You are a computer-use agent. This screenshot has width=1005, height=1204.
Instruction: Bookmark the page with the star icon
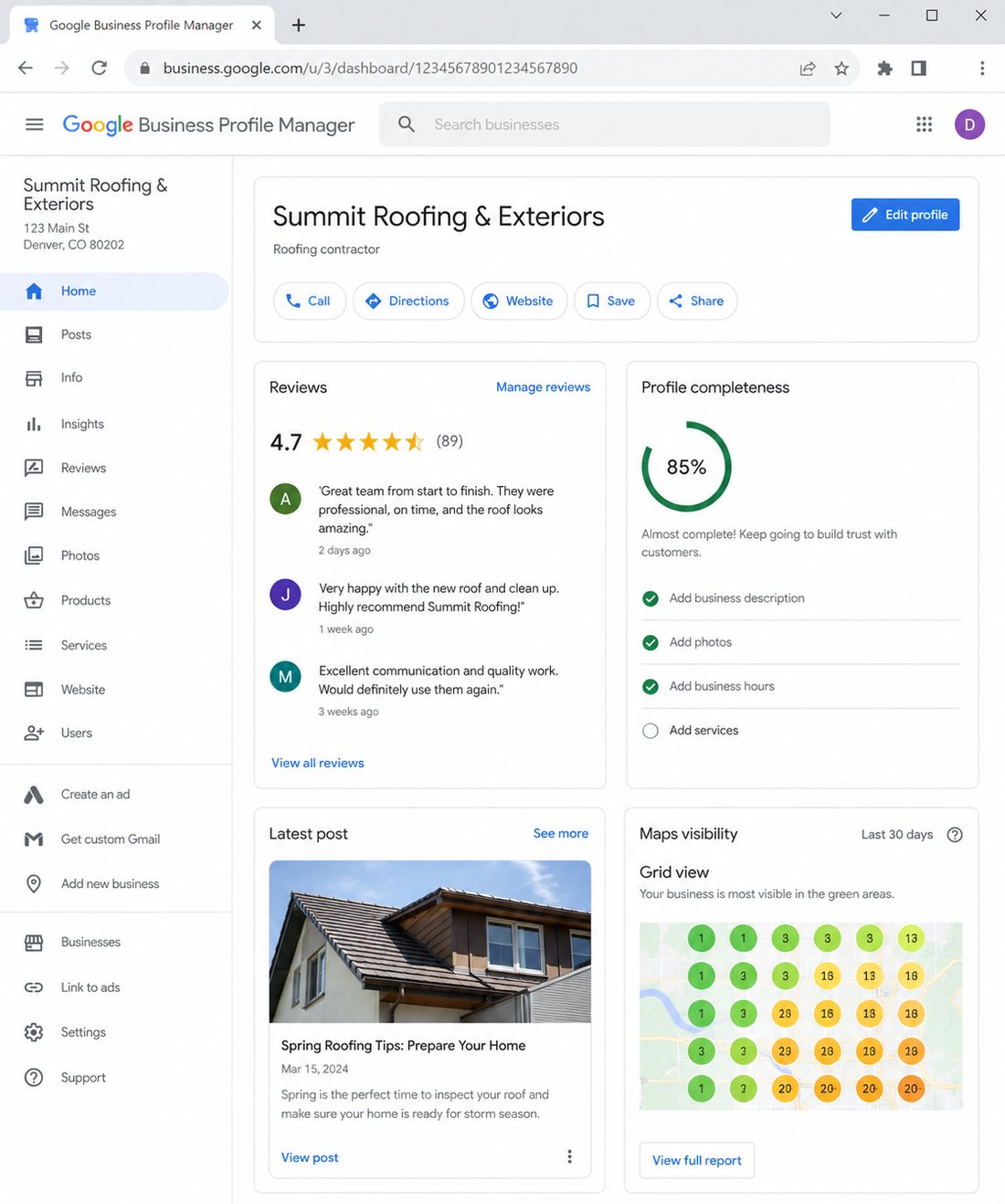(841, 69)
